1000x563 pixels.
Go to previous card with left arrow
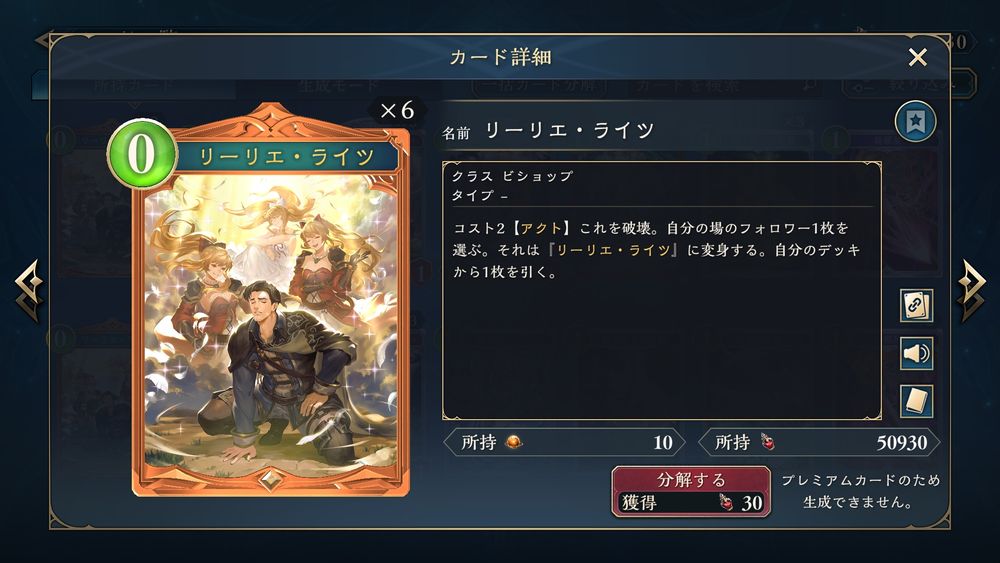(x=29, y=290)
